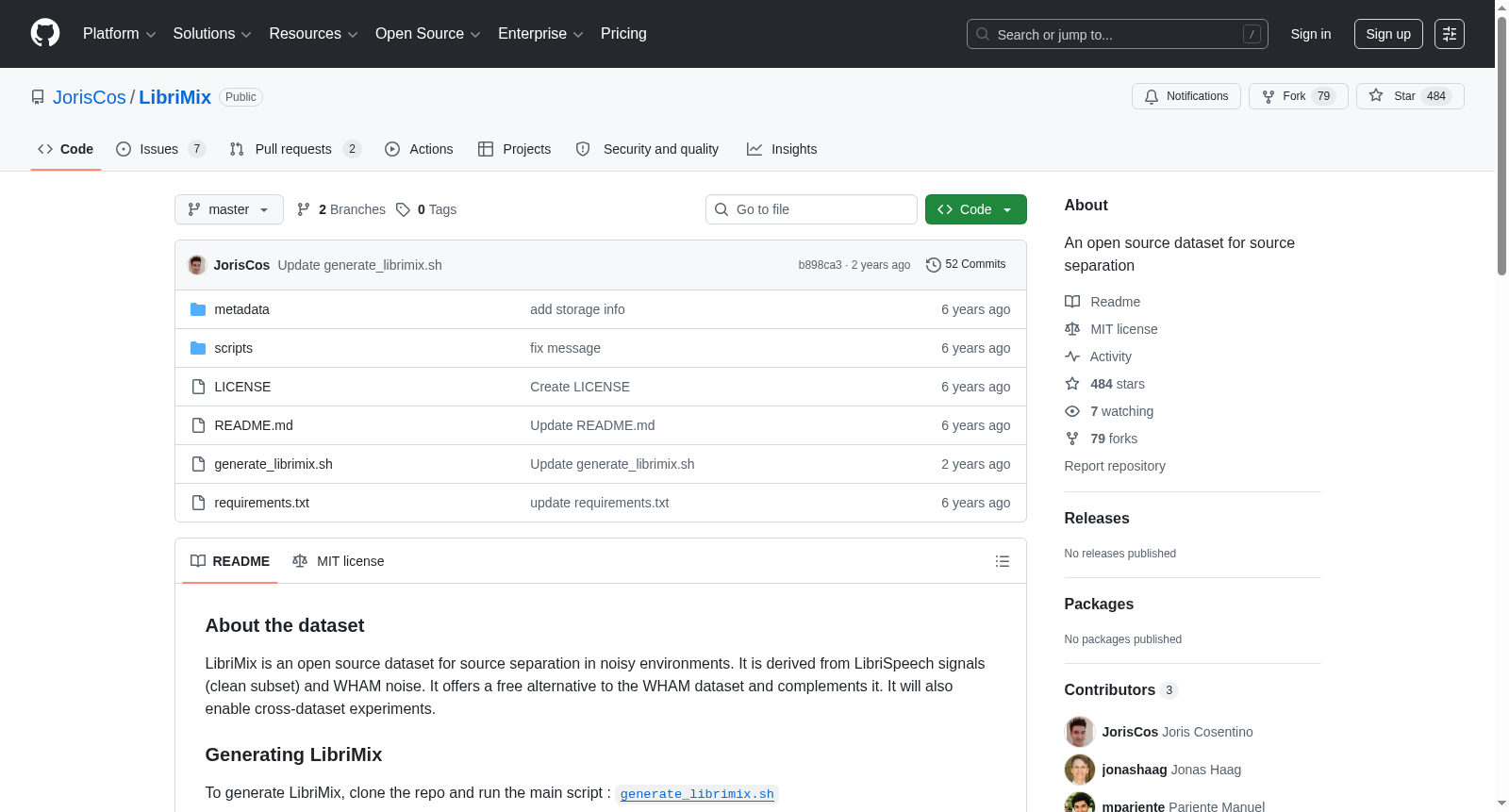Open the command palette icon button
The width and height of the screenshot is (1509, 812).
(x=1449, y=34)
